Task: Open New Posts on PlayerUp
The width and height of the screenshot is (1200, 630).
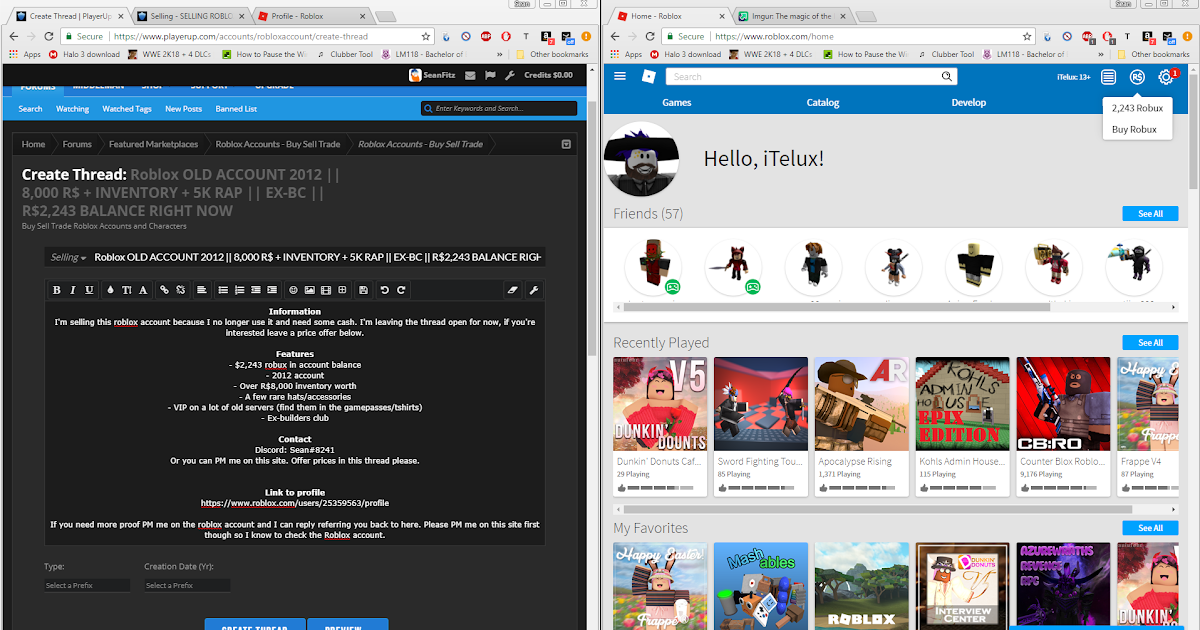Action: point(183,109)
